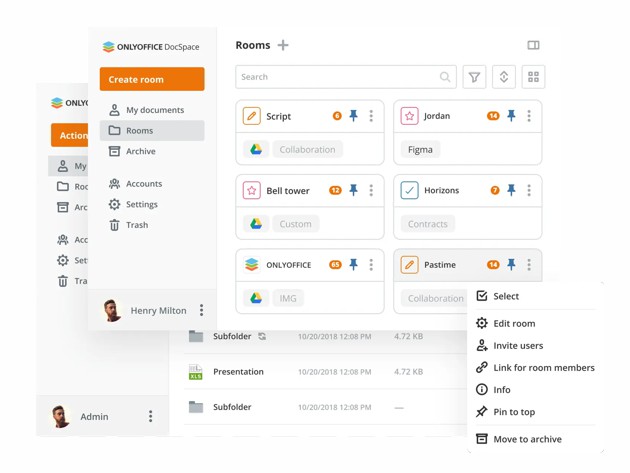Click the search magnifier icon
The image size is (630, 473).
[445, 77]
